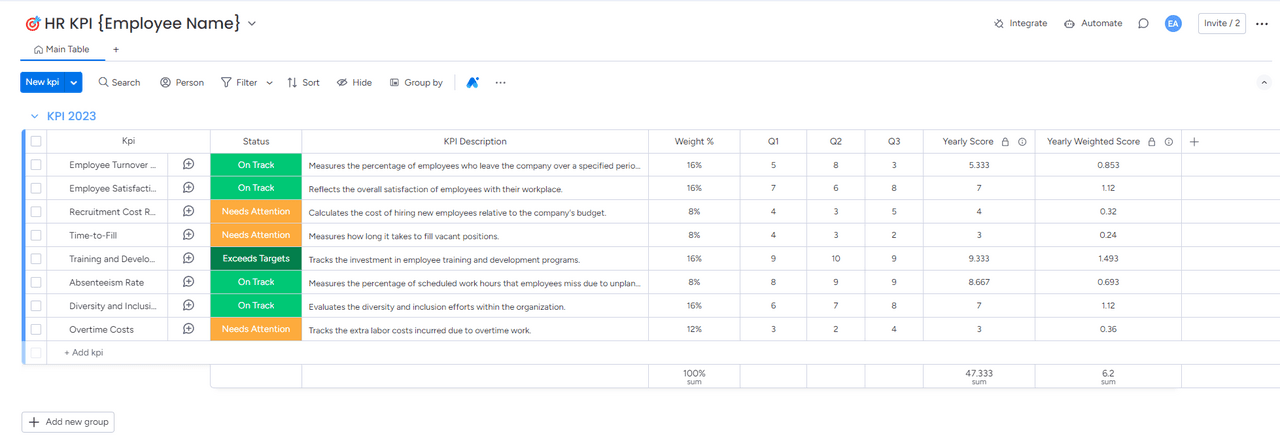Click the 47.333 Yearly Score sum
This screenshot has width=1280, height=447.
pos(980,377)
